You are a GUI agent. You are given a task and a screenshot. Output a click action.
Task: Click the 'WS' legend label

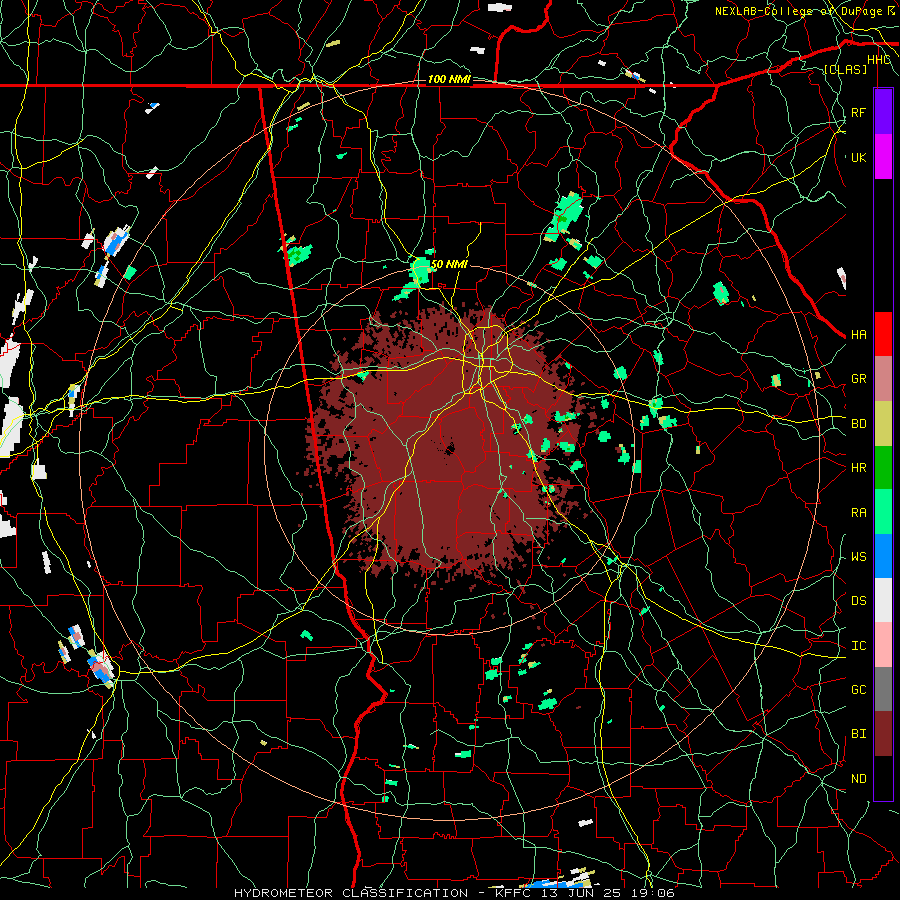point(858,557)
